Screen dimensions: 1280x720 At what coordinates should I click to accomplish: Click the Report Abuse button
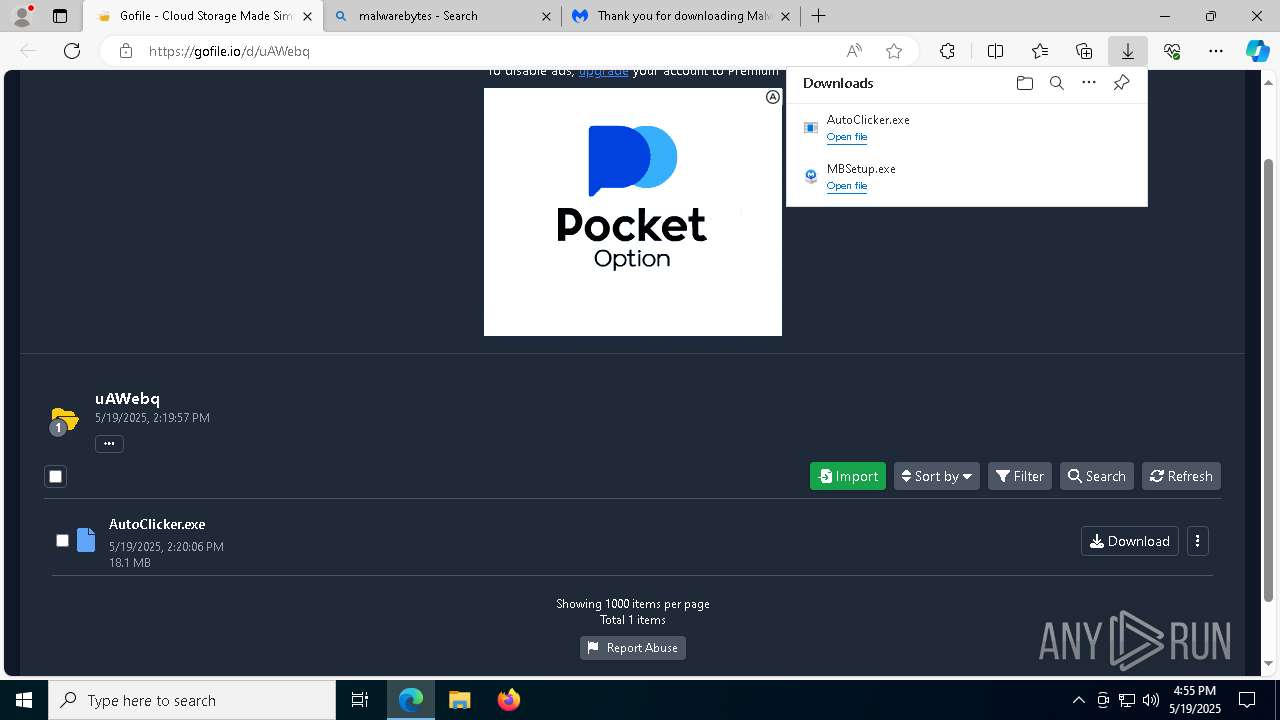click(633, 648)
